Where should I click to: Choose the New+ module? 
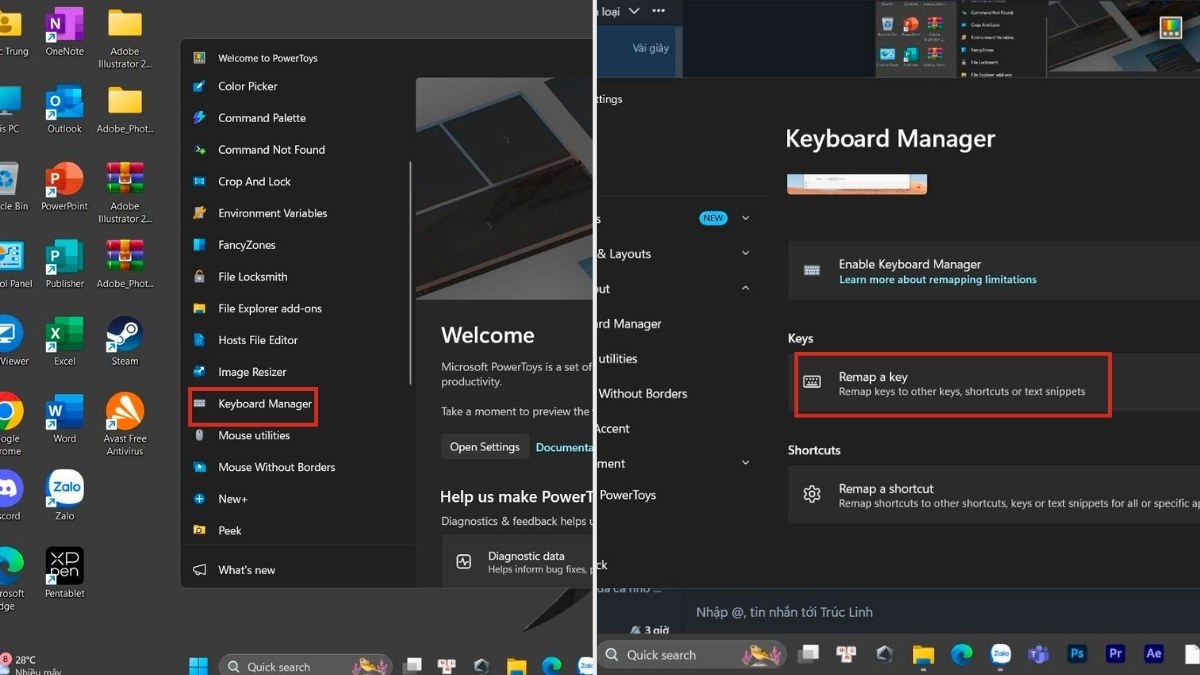[232, 499]
